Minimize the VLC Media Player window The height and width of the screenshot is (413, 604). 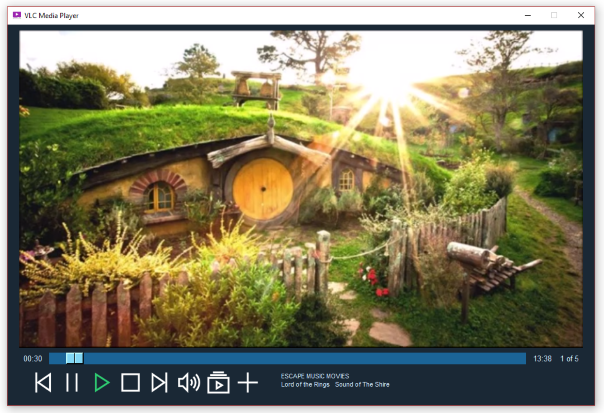[x=528, y=15]
